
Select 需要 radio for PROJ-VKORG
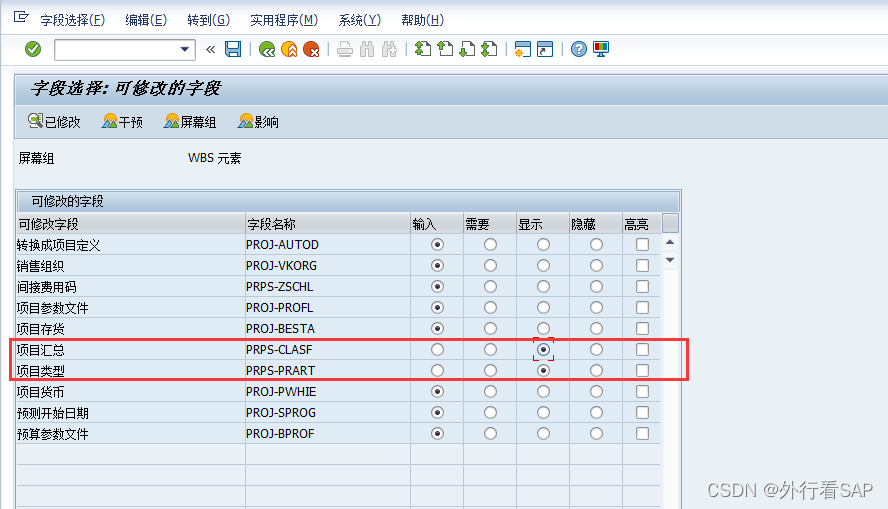490,266
